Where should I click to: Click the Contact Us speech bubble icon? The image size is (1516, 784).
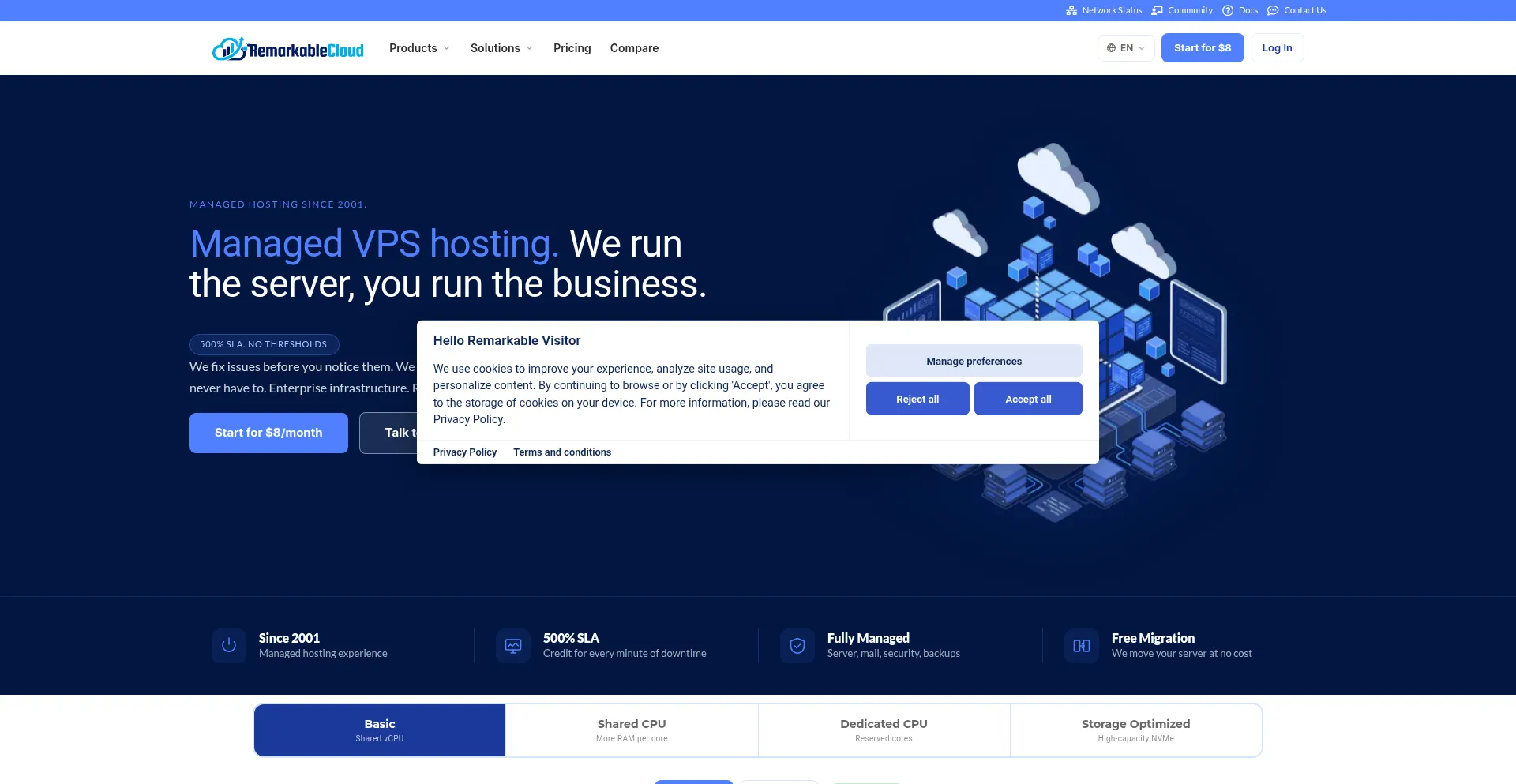click(1273, 10)
